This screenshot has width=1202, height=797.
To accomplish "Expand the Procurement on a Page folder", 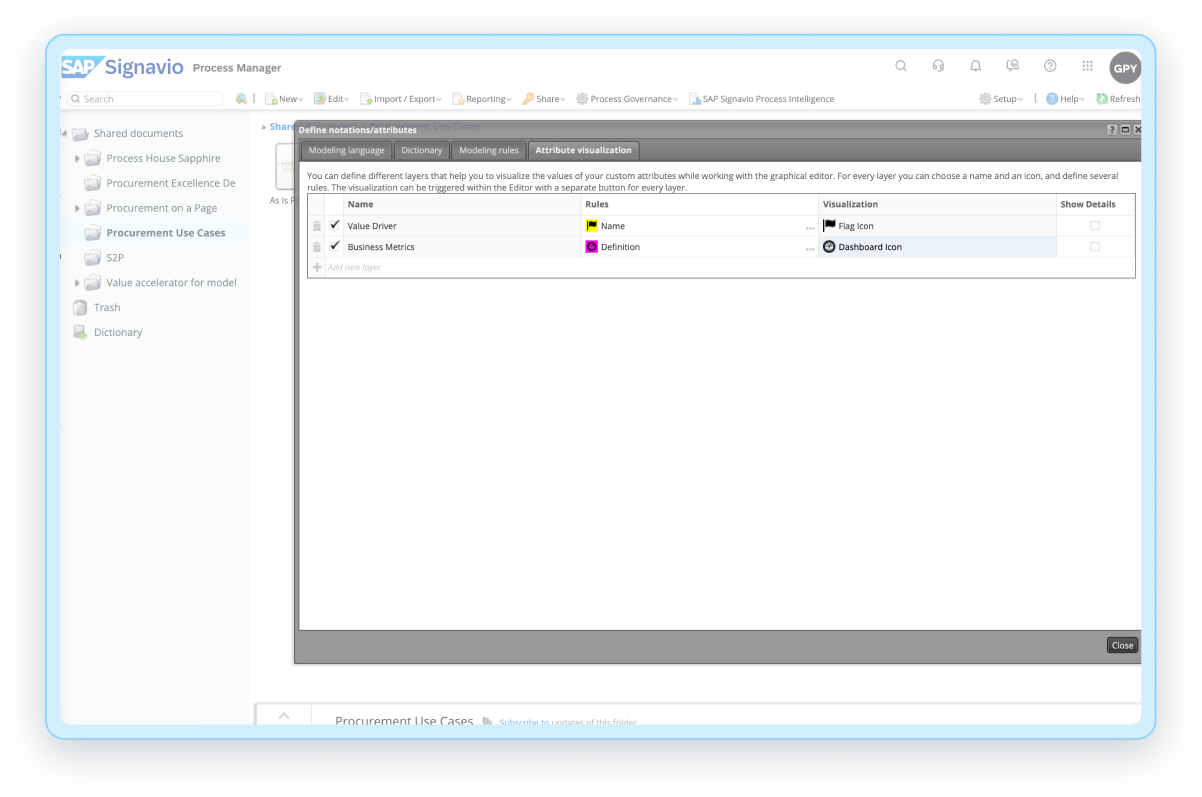I will 77,208.
